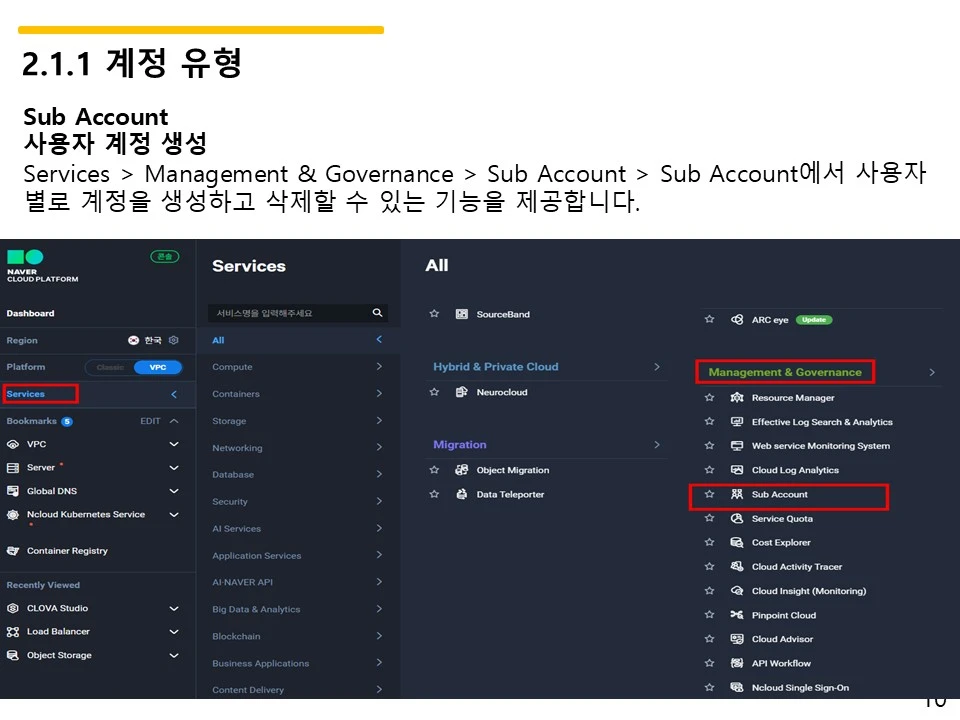Toggle the star next to SourceBand

tap(434, 313)
